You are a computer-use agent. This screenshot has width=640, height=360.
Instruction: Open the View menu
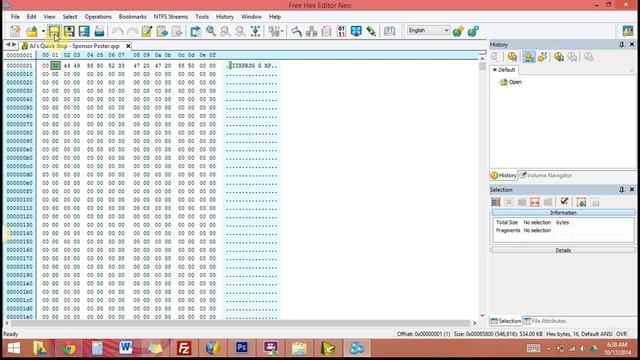[x=49, y=17]
